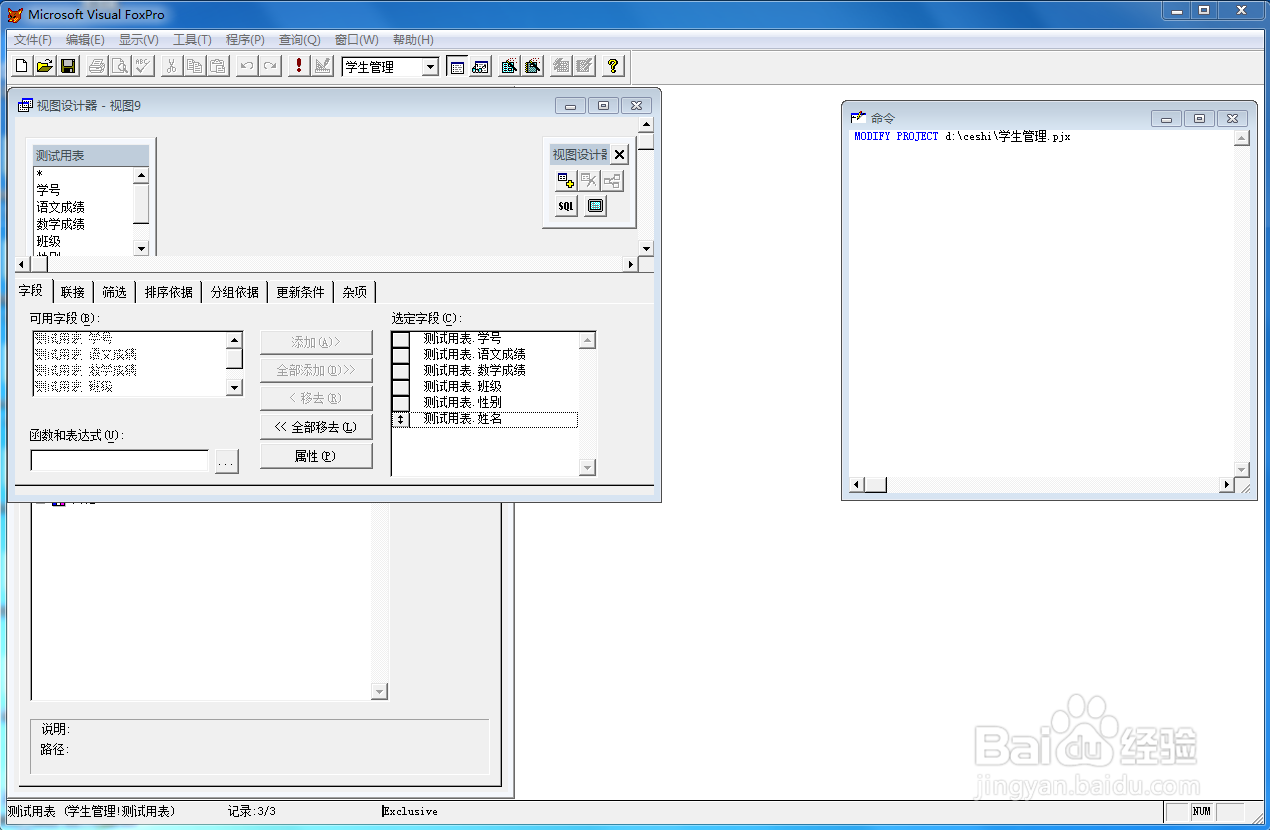Run the query with red exclamation icon
The image size is (1270, 830).
(299, 67)
